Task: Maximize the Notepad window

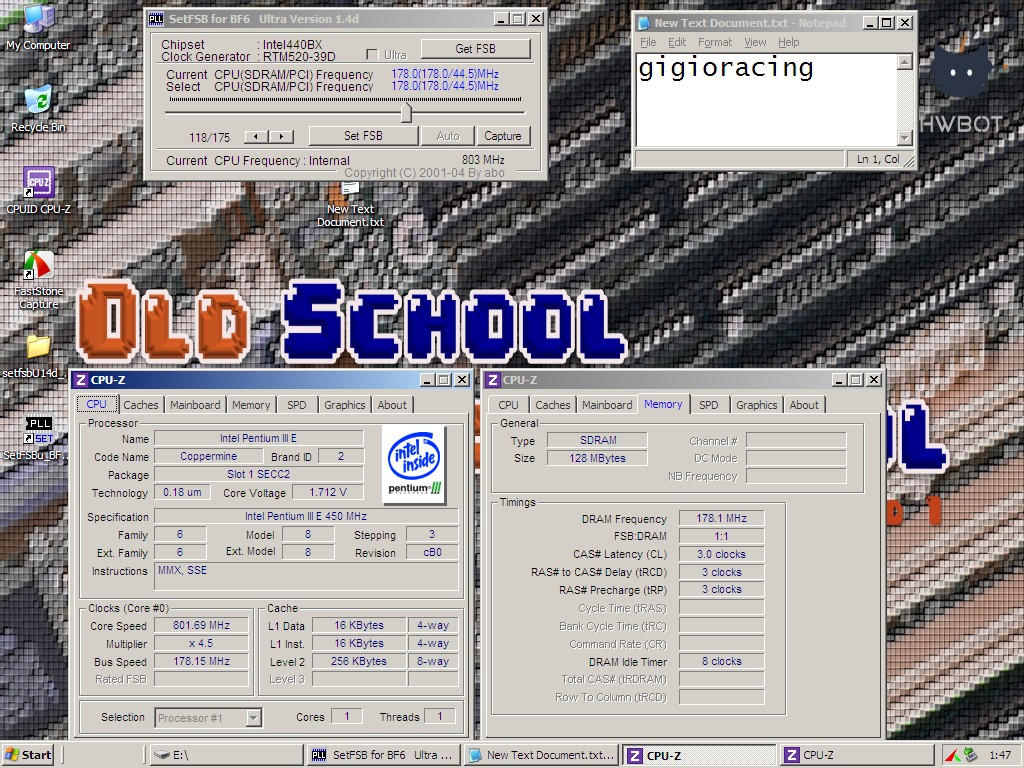Action: click(886, 23)
